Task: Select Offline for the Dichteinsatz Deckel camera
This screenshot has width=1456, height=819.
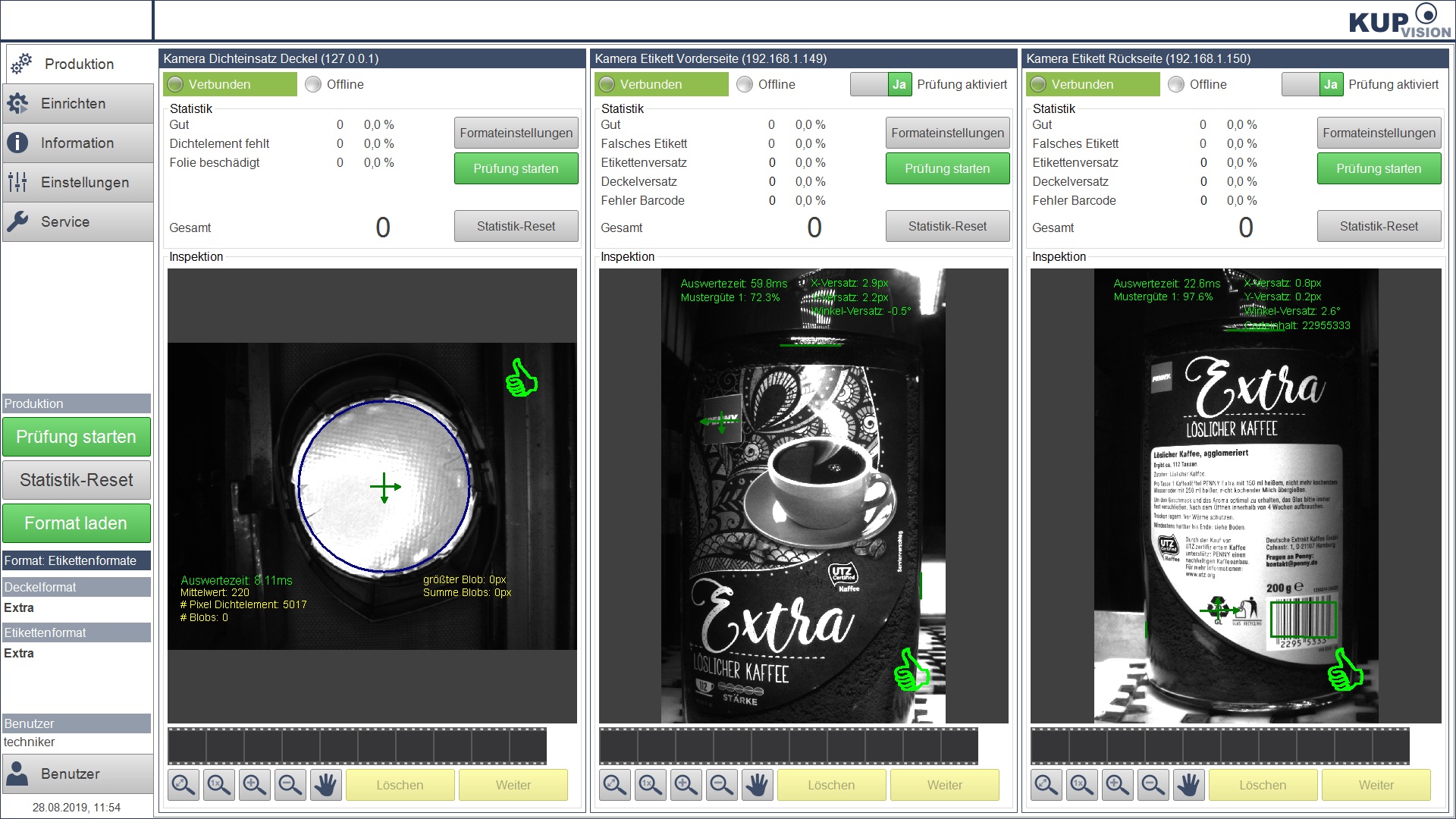Action: [334, 84]
